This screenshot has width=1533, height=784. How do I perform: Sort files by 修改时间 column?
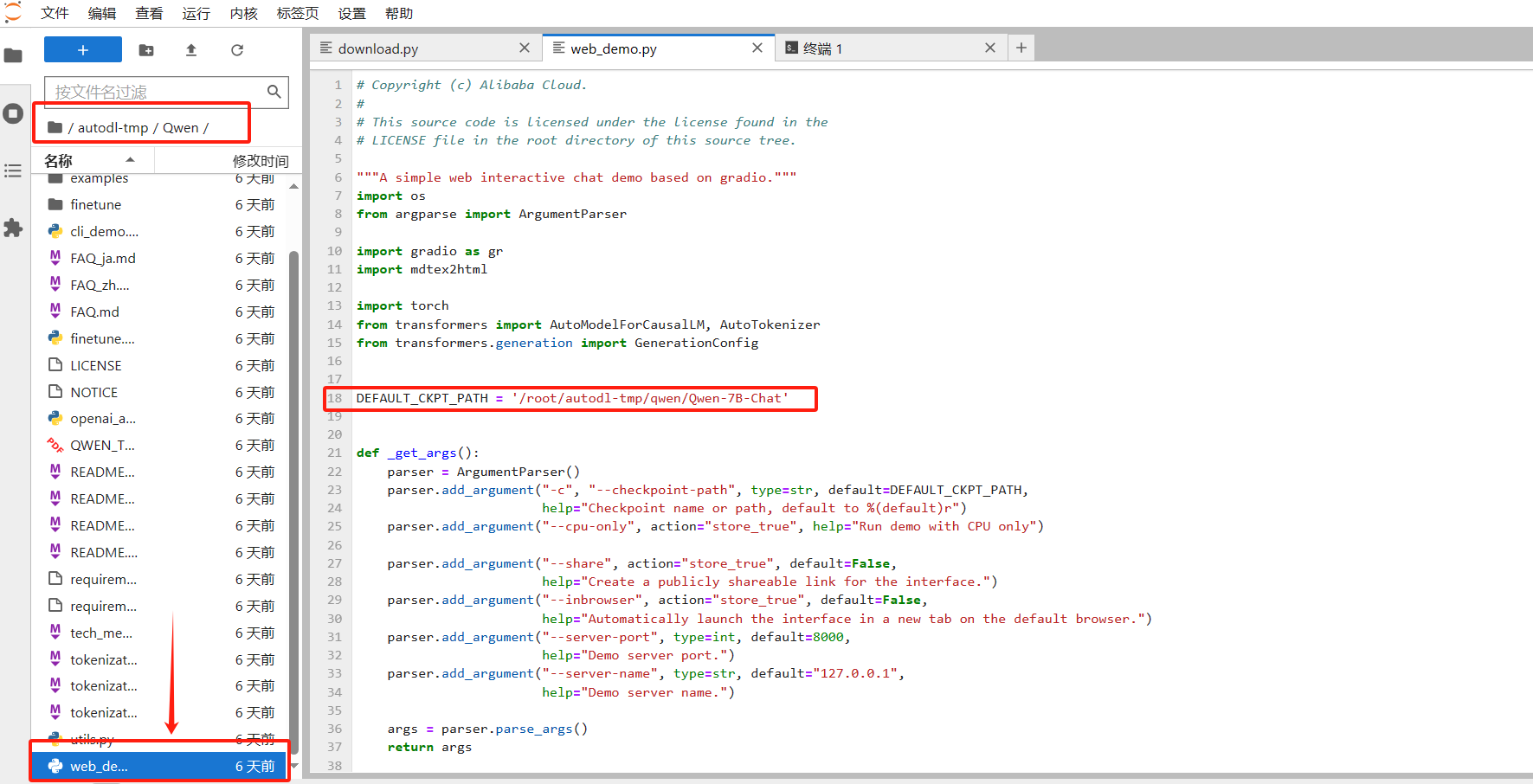pos(260,161)
